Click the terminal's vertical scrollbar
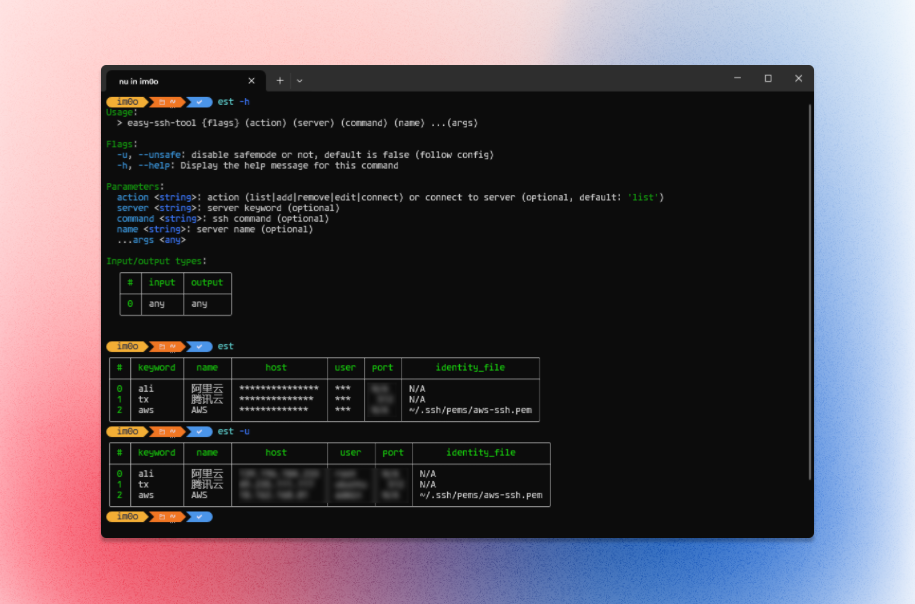Screen dimensions: 915x604 (810, 292)
